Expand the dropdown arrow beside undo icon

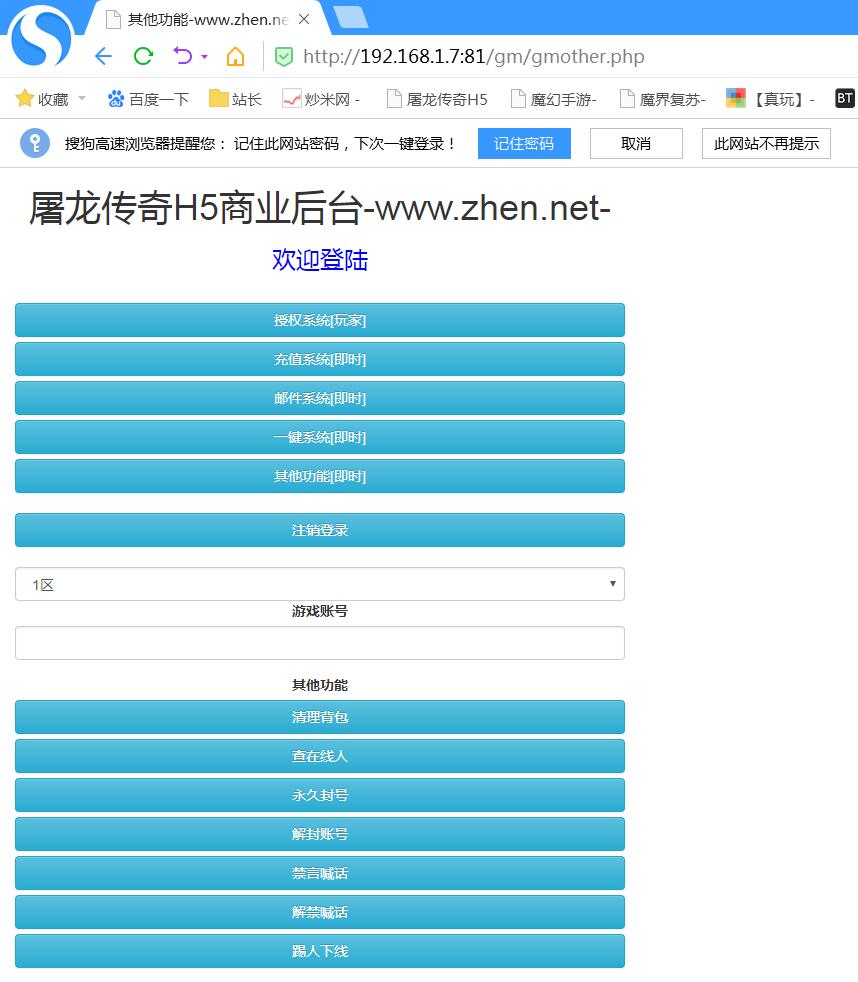tap(205, 57)
